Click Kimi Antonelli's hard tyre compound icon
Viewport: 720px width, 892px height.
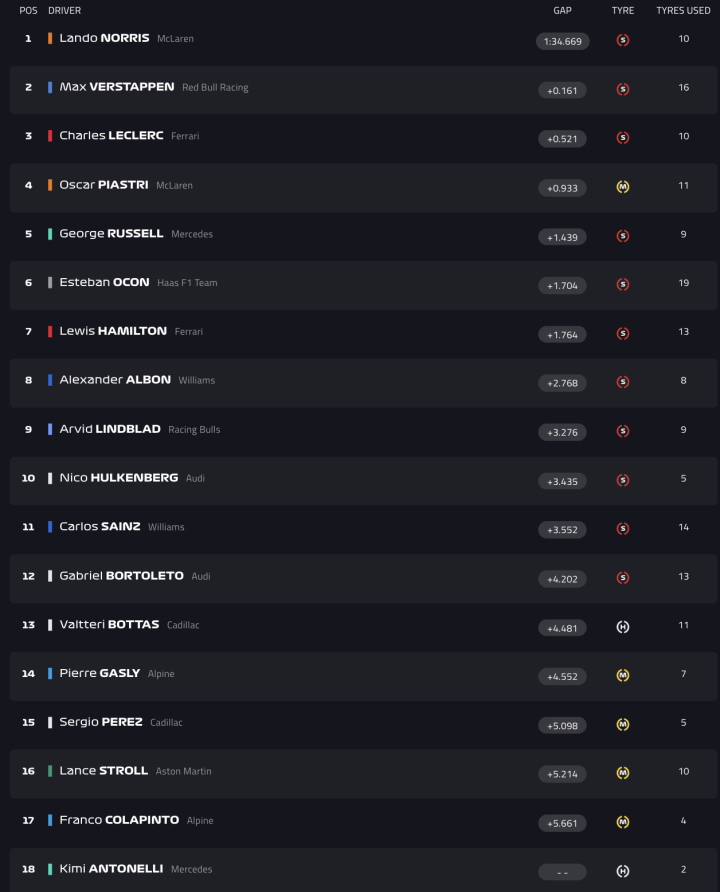point(623,871)
